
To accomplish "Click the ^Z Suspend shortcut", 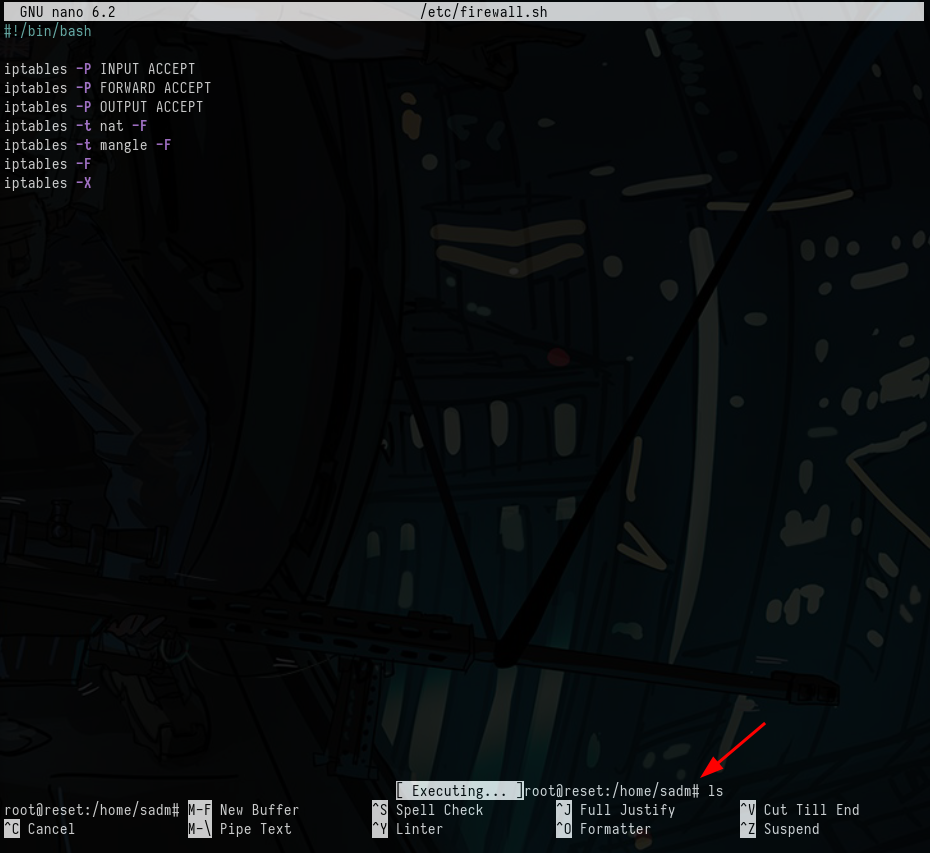I will (x=779, y=829).
